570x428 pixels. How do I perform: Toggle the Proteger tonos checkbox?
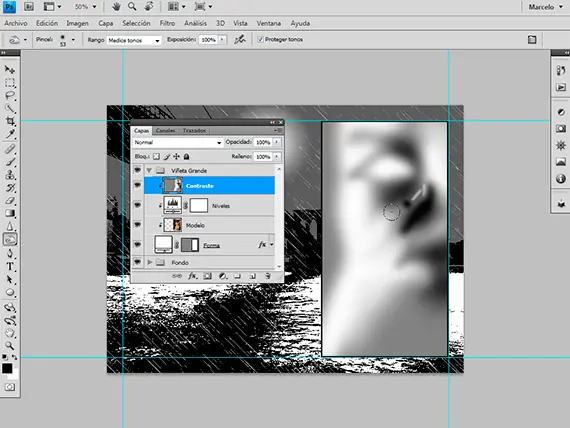pos(260,39)
